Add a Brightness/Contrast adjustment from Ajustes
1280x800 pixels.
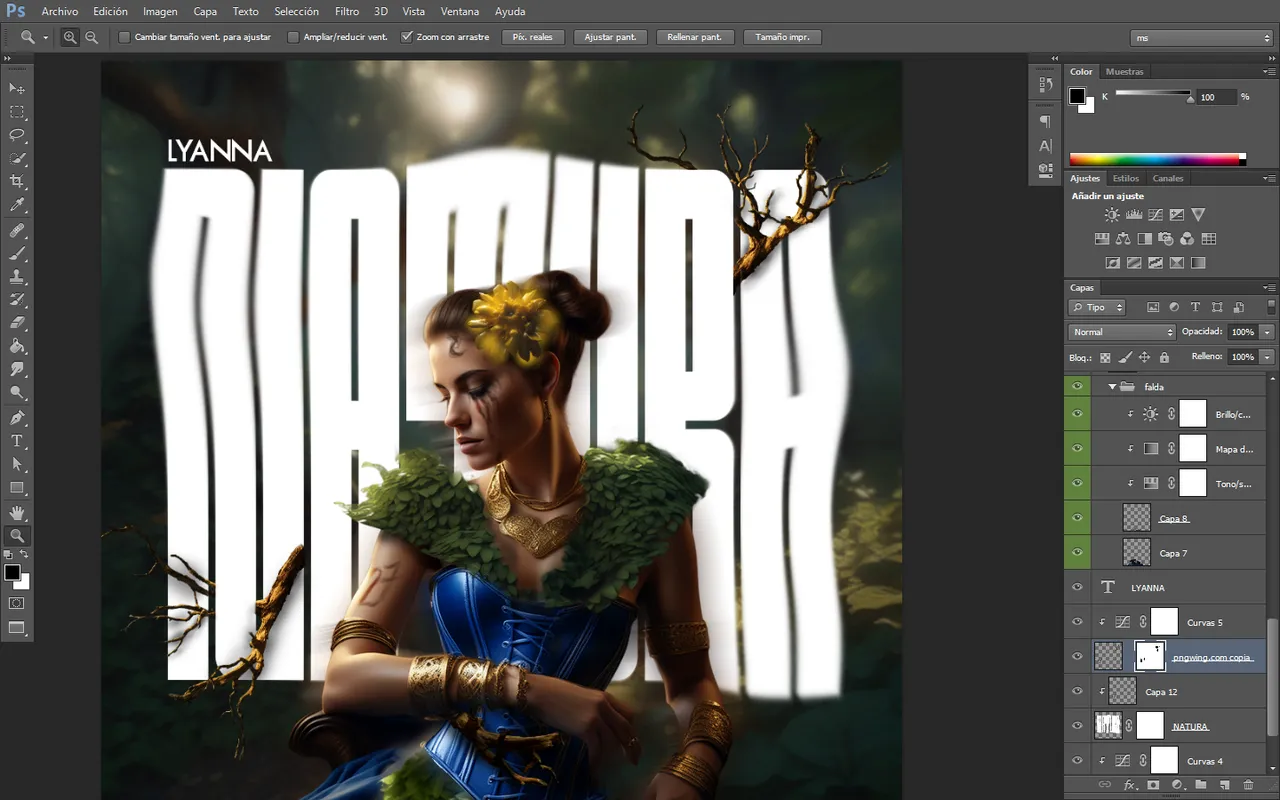[1112, 214]
